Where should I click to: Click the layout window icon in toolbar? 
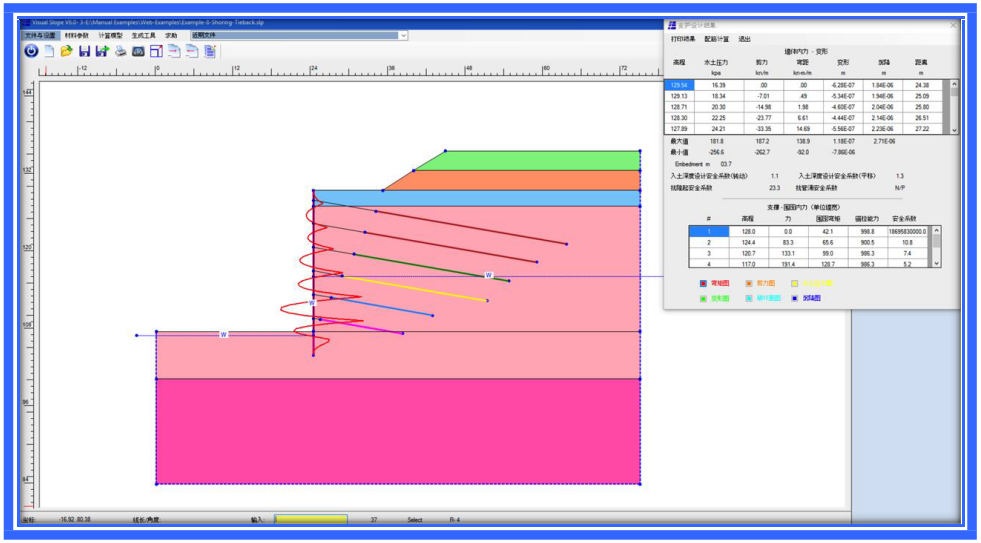156,51
